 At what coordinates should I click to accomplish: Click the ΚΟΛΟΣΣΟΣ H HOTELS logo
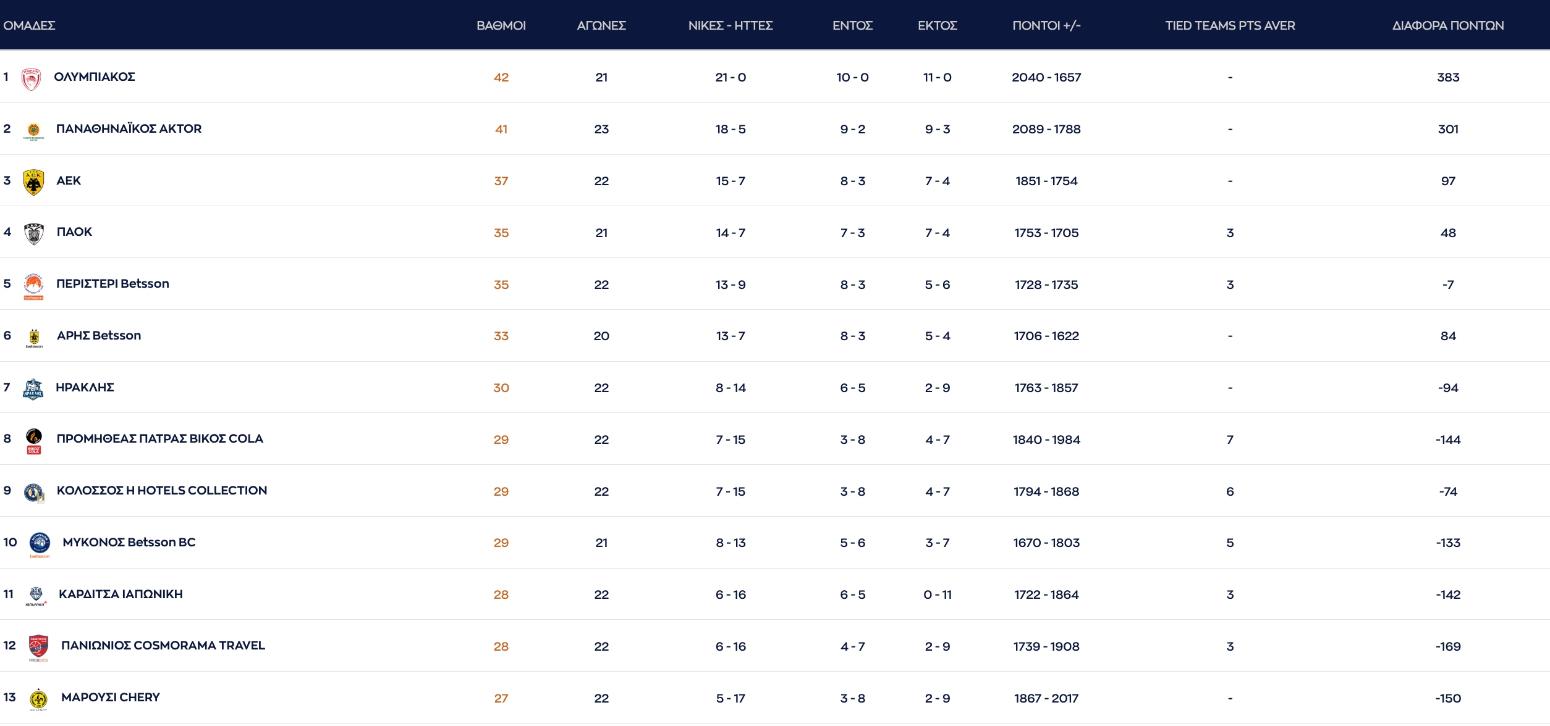click(x=33, y=492)
